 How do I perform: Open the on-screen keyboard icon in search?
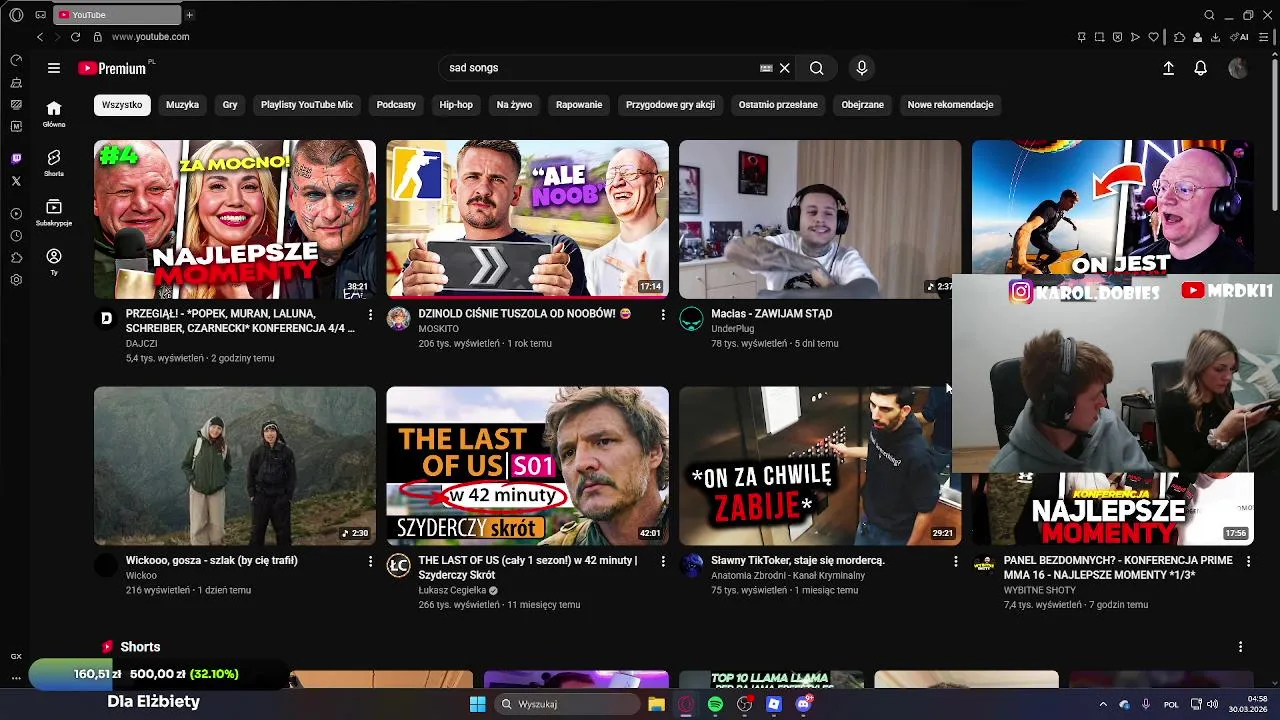[x=766, y=68]
